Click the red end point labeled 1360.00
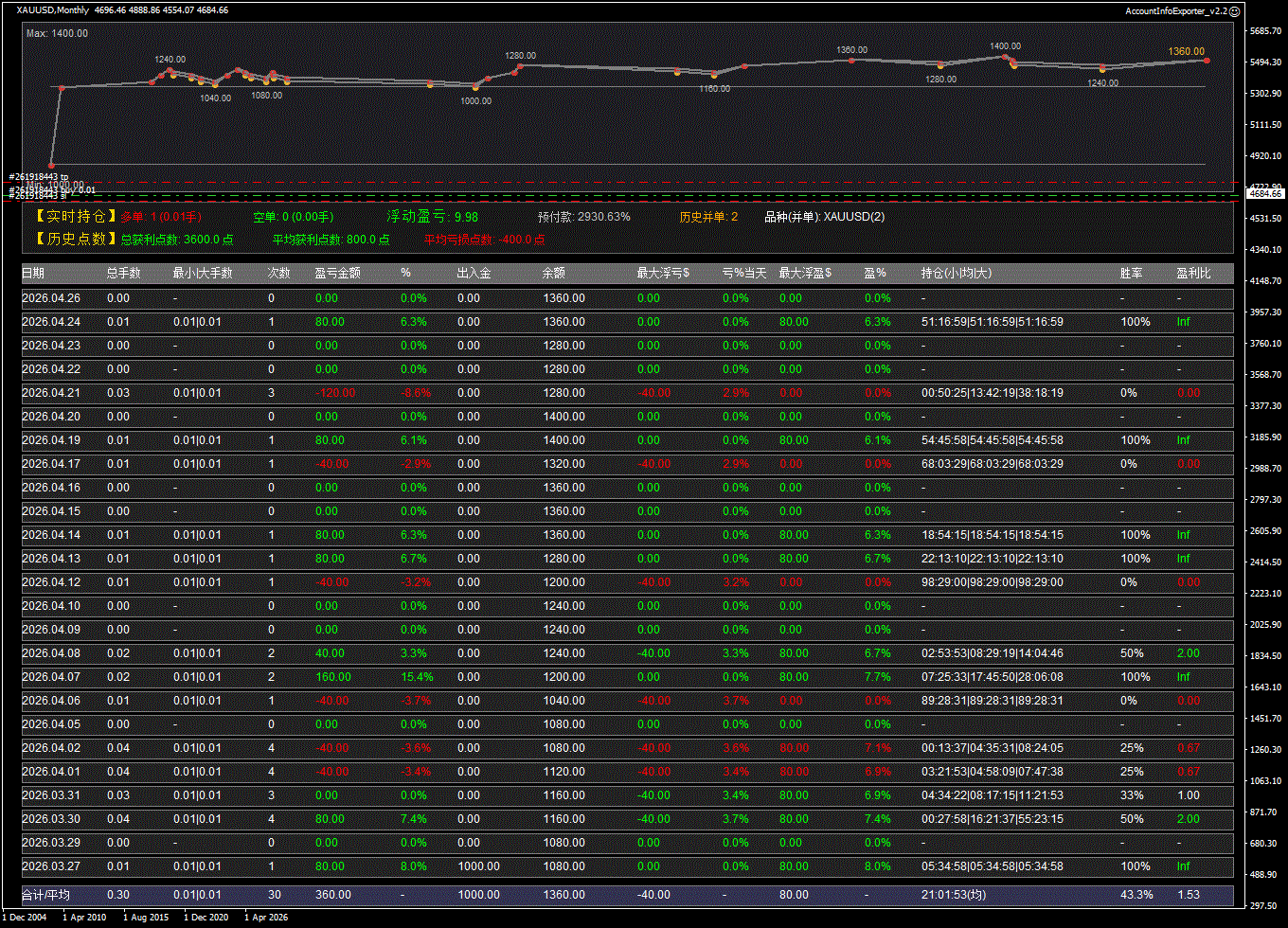This screenshot has width=1288, height=928. tap(1207, 61)
